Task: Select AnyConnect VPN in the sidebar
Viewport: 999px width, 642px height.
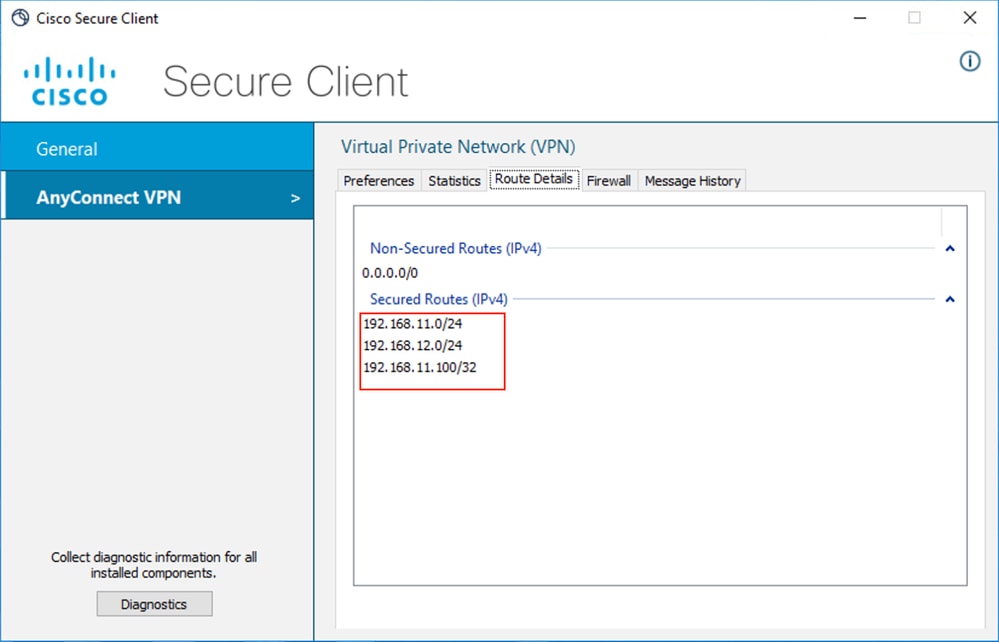Action: tap(157, 197)
